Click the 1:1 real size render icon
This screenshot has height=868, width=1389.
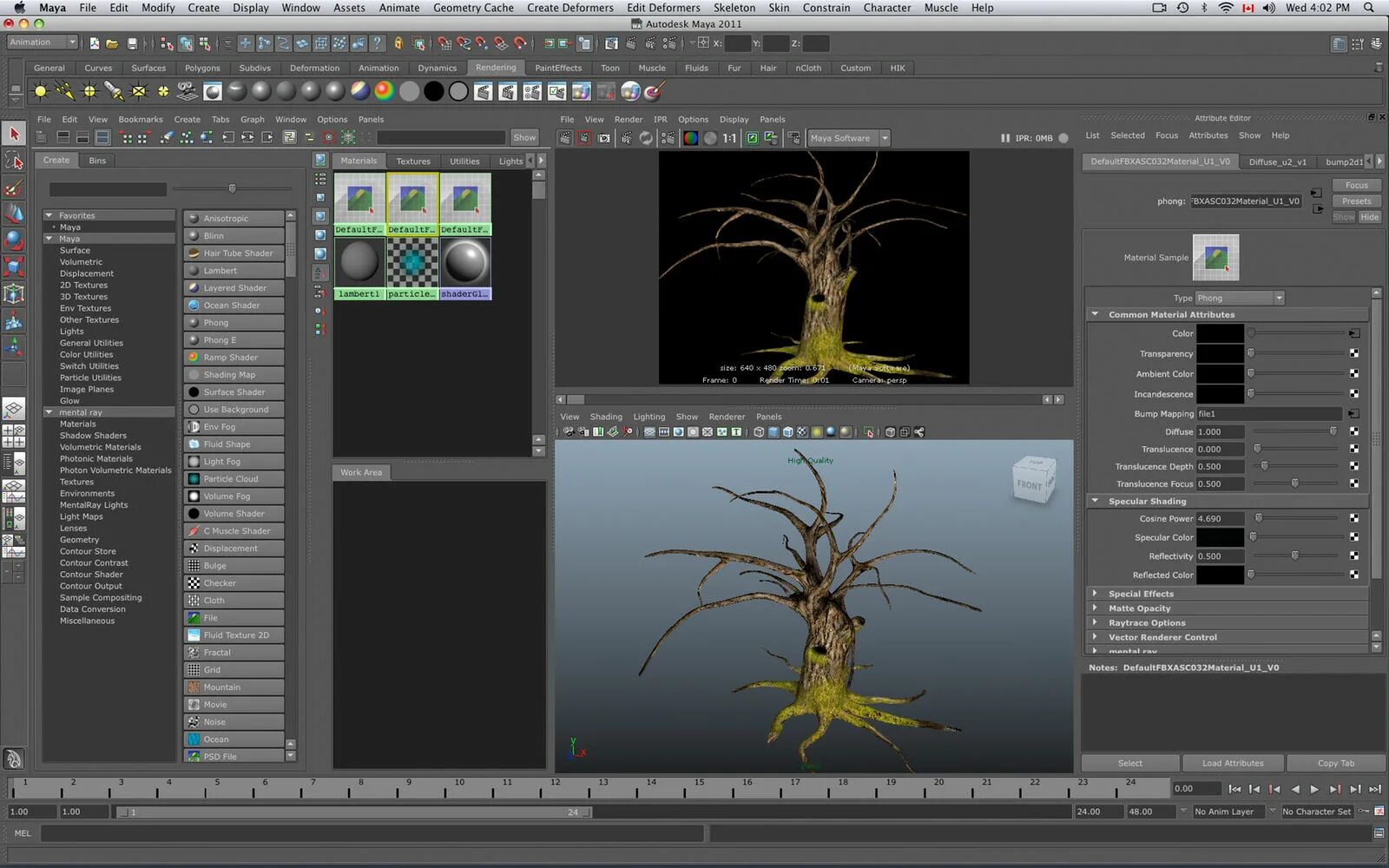(729, 138)
